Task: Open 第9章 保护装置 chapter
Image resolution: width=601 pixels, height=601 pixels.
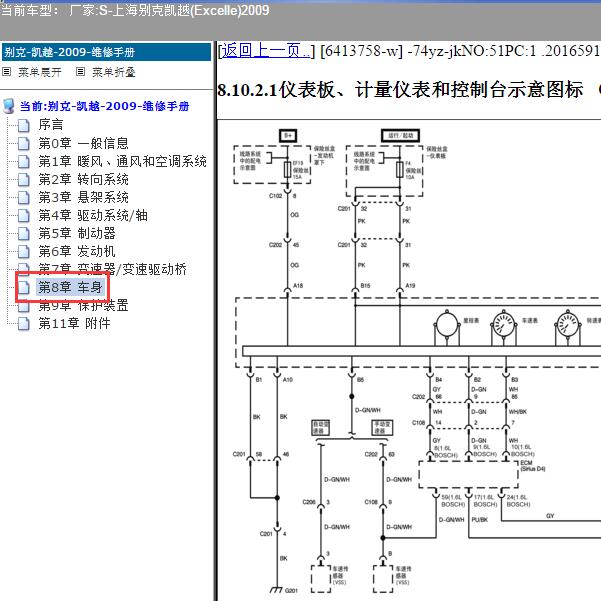Action: point(83,305)
